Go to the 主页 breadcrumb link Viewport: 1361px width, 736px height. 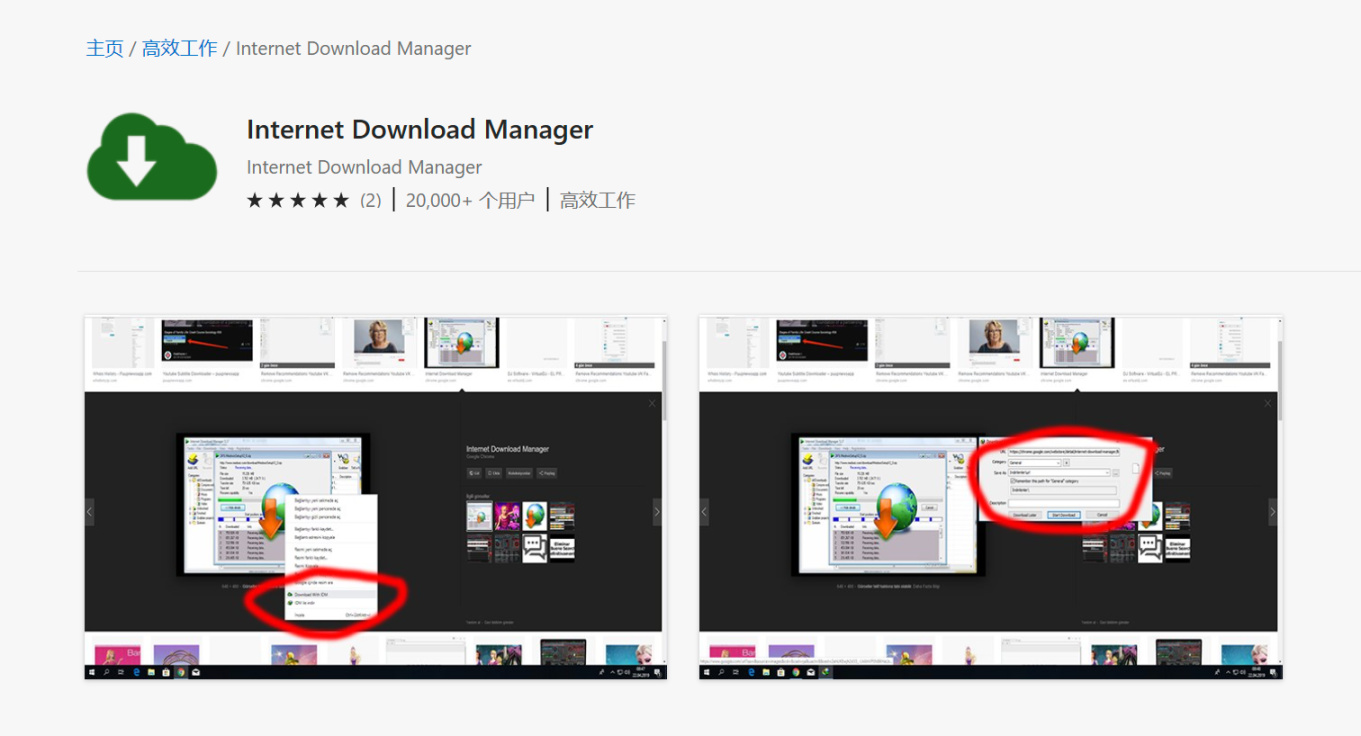105,48
